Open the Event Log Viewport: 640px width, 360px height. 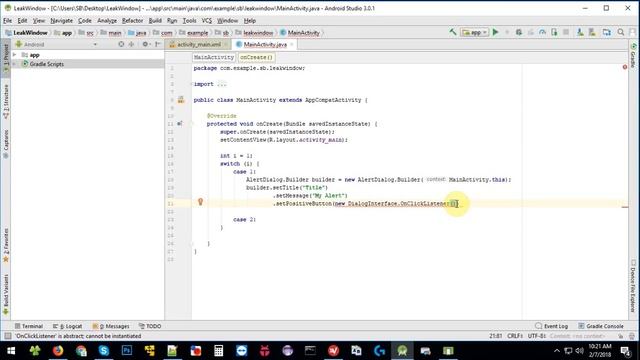click(x=551, y=326)
